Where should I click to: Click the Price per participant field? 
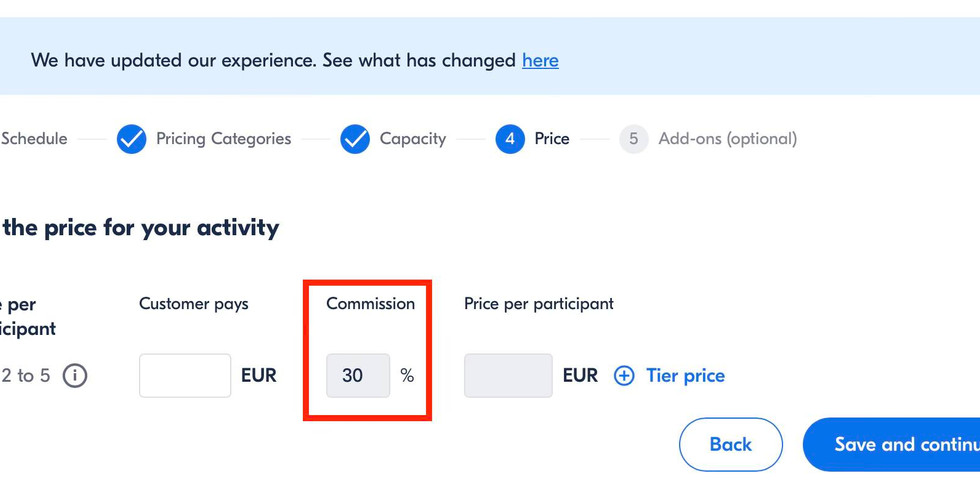coord(508,376)
